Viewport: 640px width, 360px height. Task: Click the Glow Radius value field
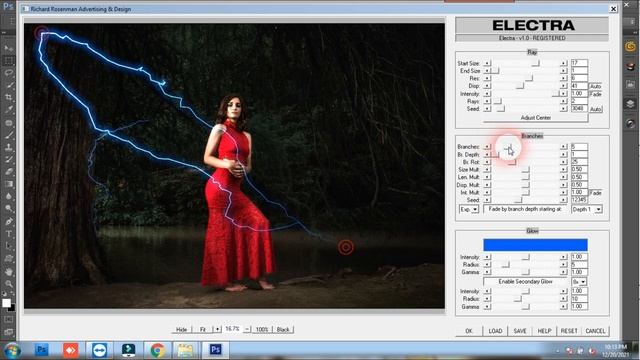(579, 264)
